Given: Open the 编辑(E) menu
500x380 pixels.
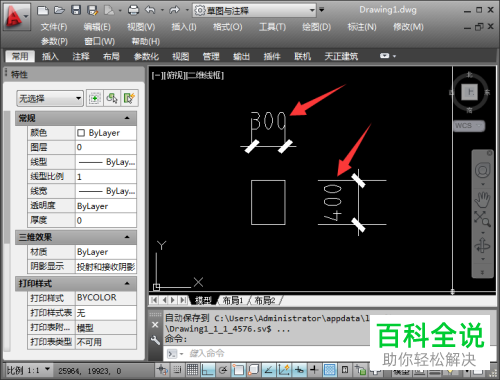Looking at the screenshot, I should tap(97, 27).
